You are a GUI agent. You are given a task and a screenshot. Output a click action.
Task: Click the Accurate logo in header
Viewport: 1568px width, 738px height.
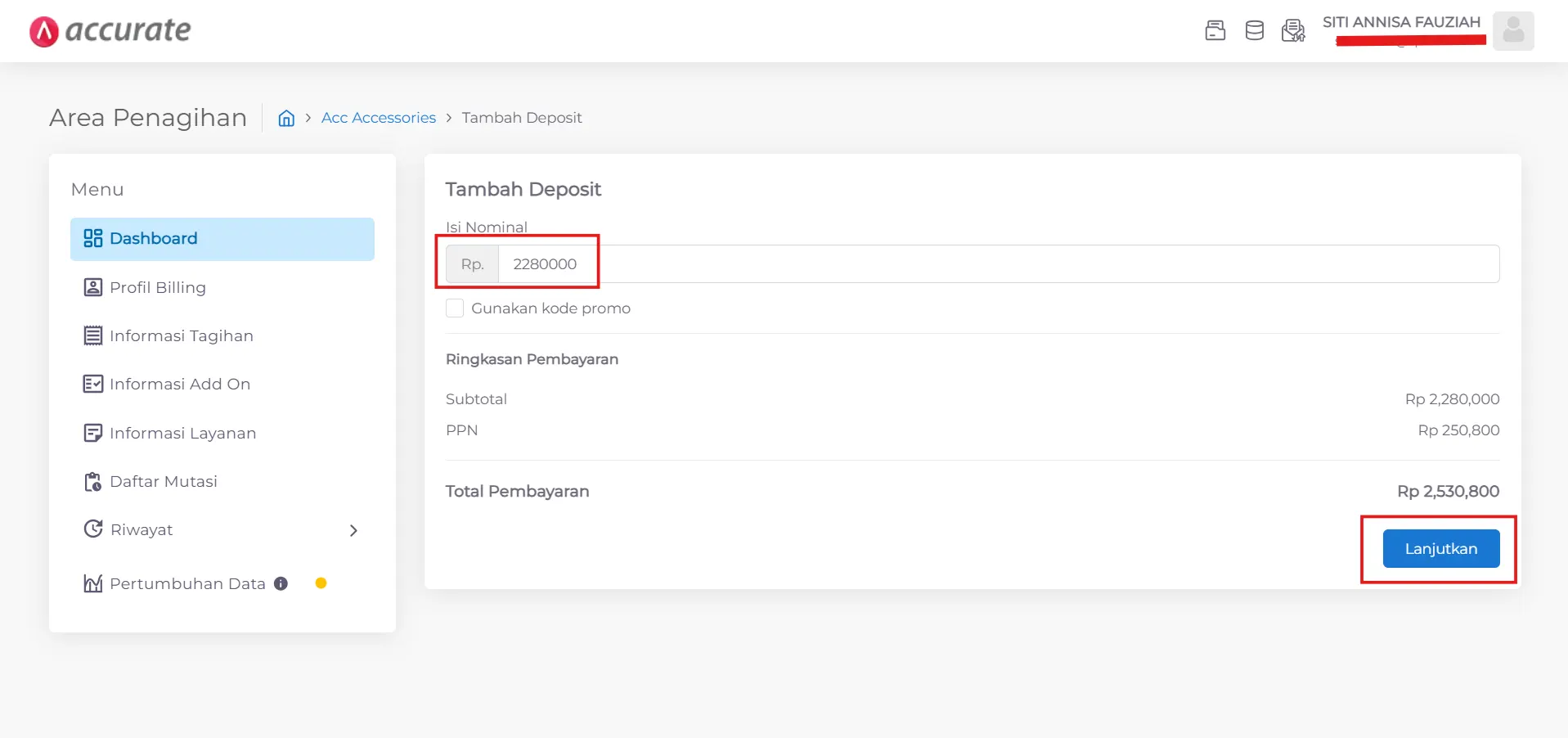coord(110,31)
